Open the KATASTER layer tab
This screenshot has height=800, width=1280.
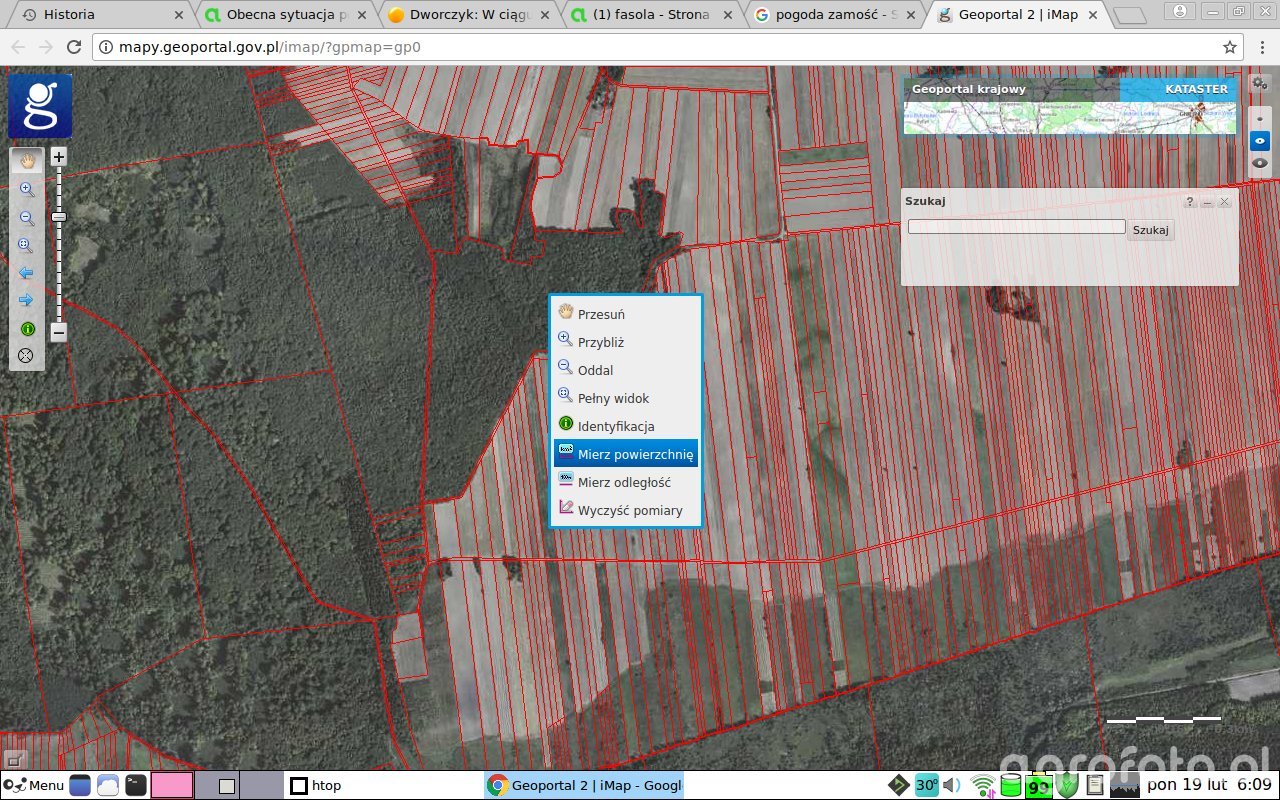1196,89
